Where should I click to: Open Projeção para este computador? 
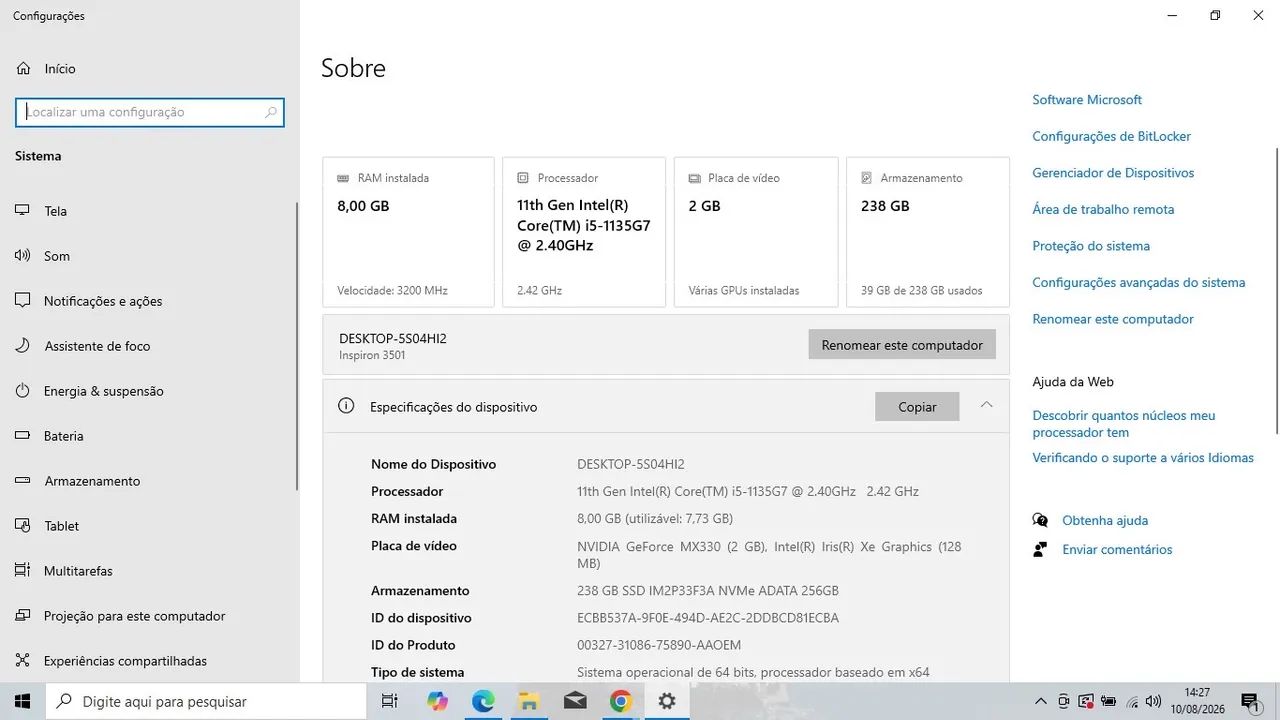point(120,616)
